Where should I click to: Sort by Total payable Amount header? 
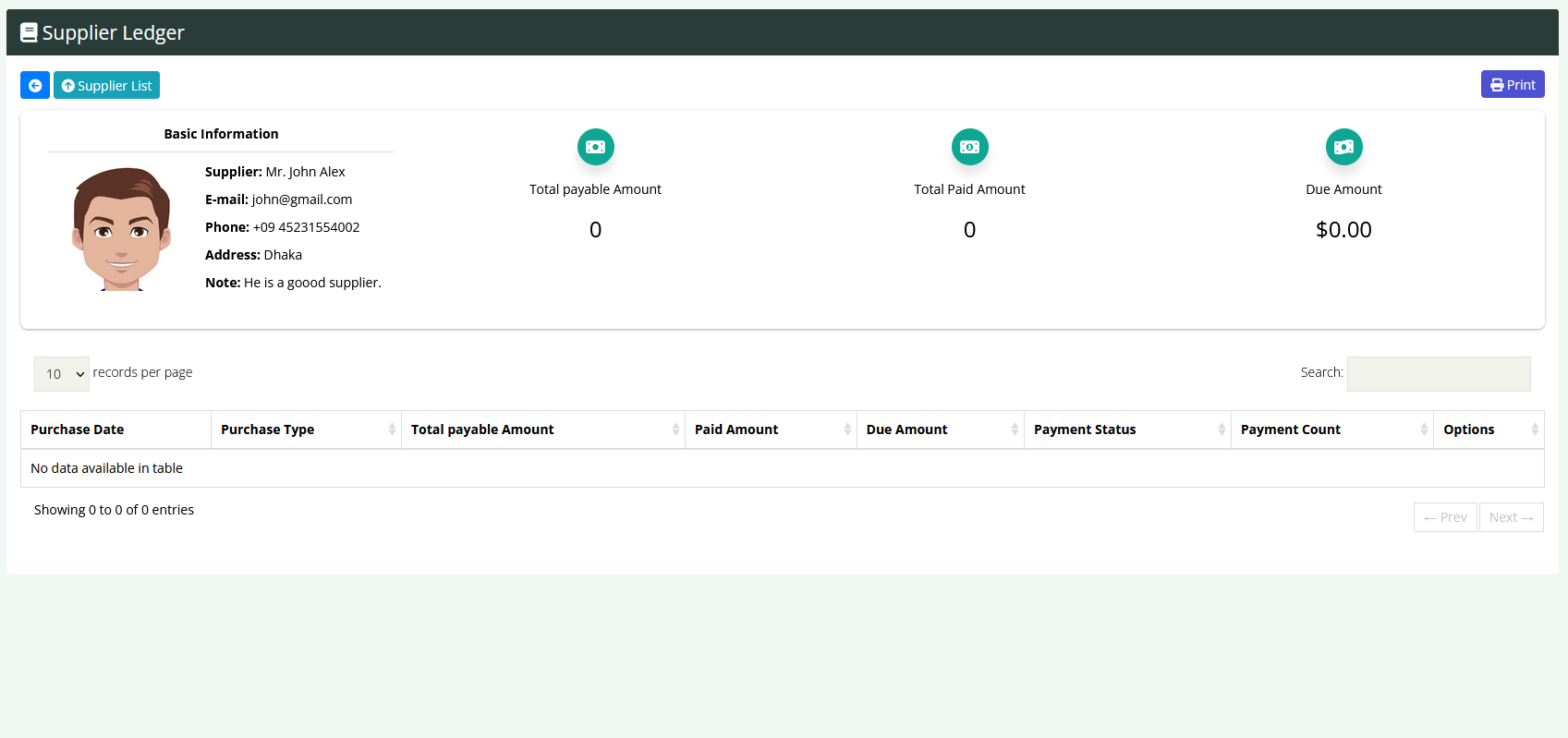(482, 429)
